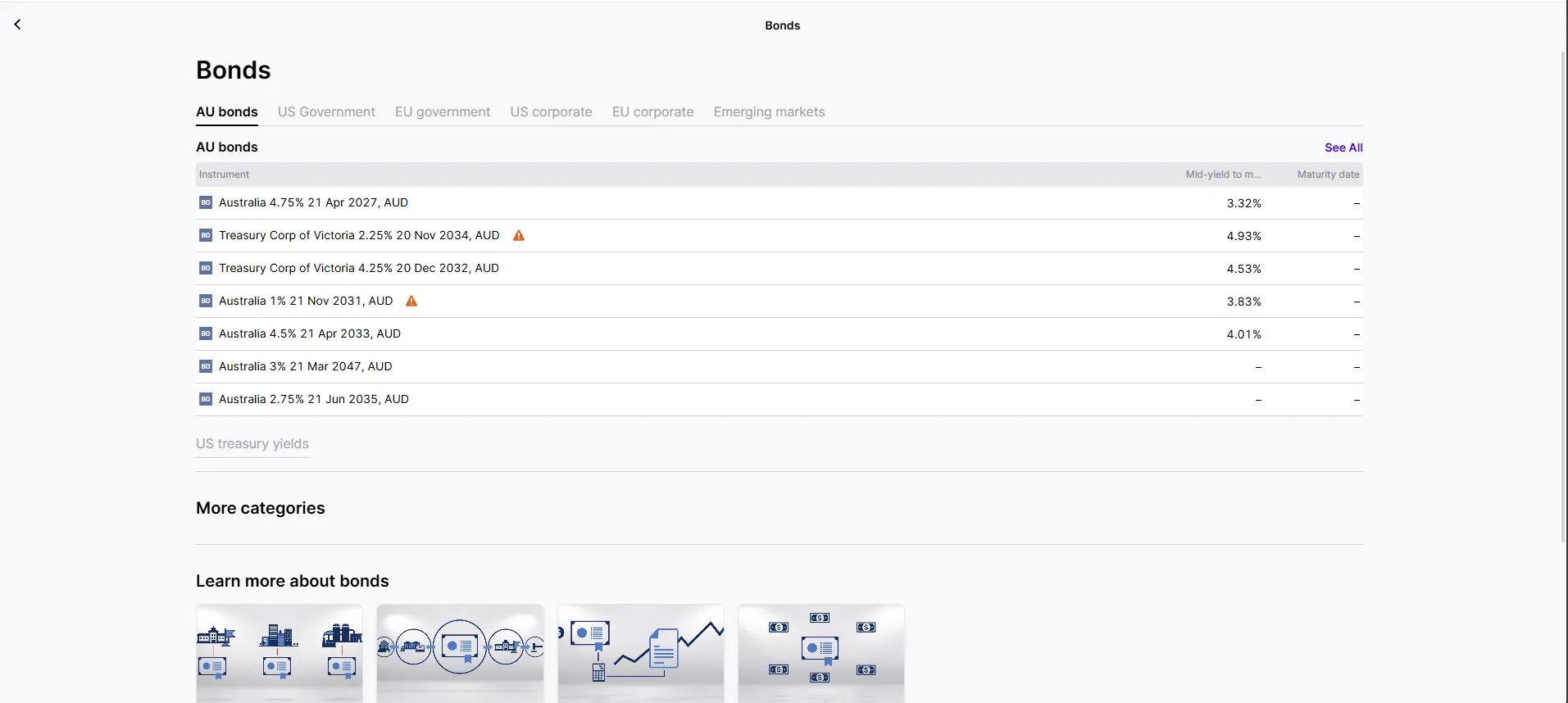The height and width of the screenshot is (703, 1568).
Task: Sort by Mid-yield to maturity column header
Action: pos(1223,175)
